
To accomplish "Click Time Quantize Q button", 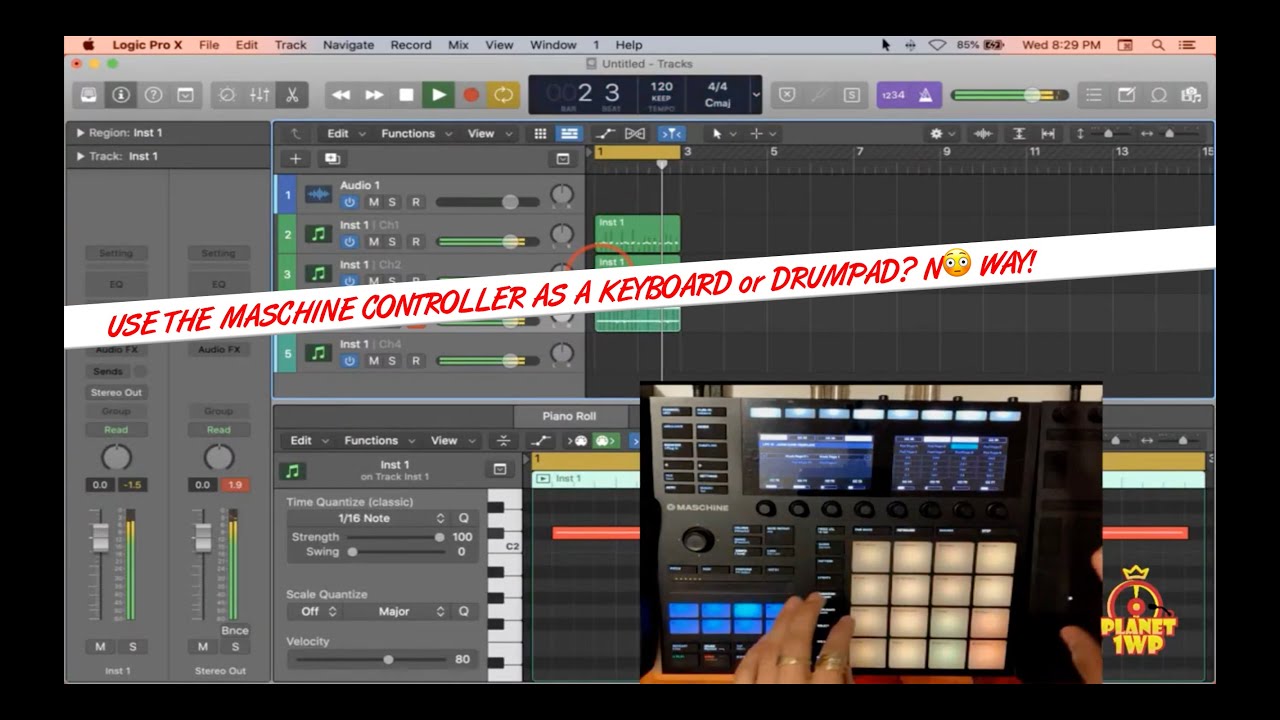I will tap(463, 518).
